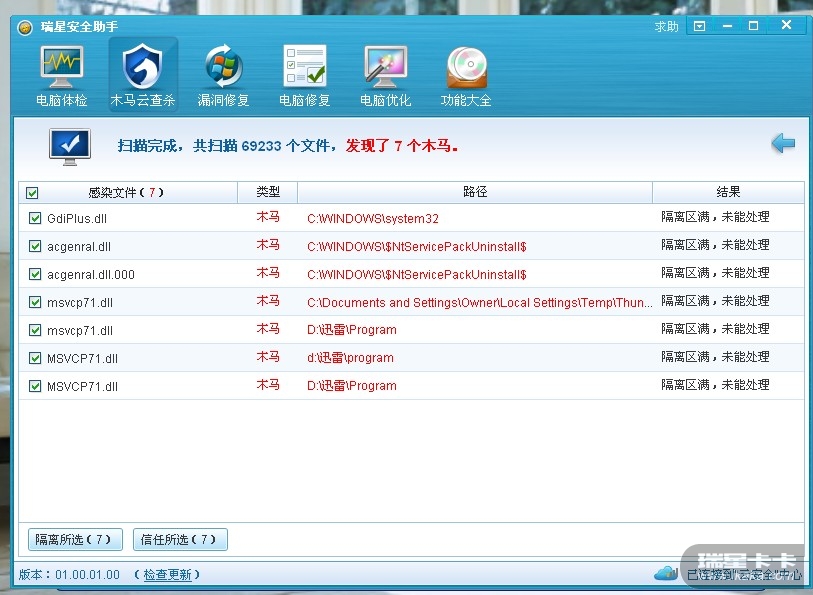Click the 木马 type cell of GdiPlus.dll row
813x595 pixels.
pos(268,217)
